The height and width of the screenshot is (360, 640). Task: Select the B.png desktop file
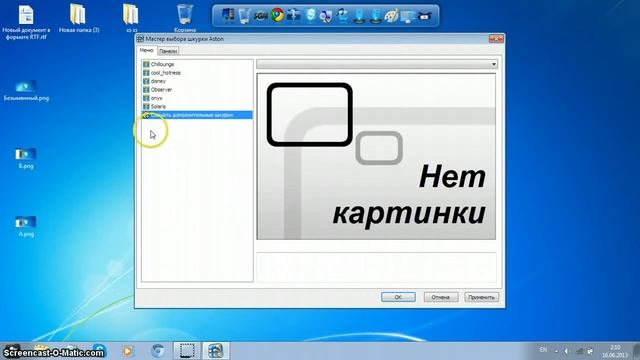(26, 158)
